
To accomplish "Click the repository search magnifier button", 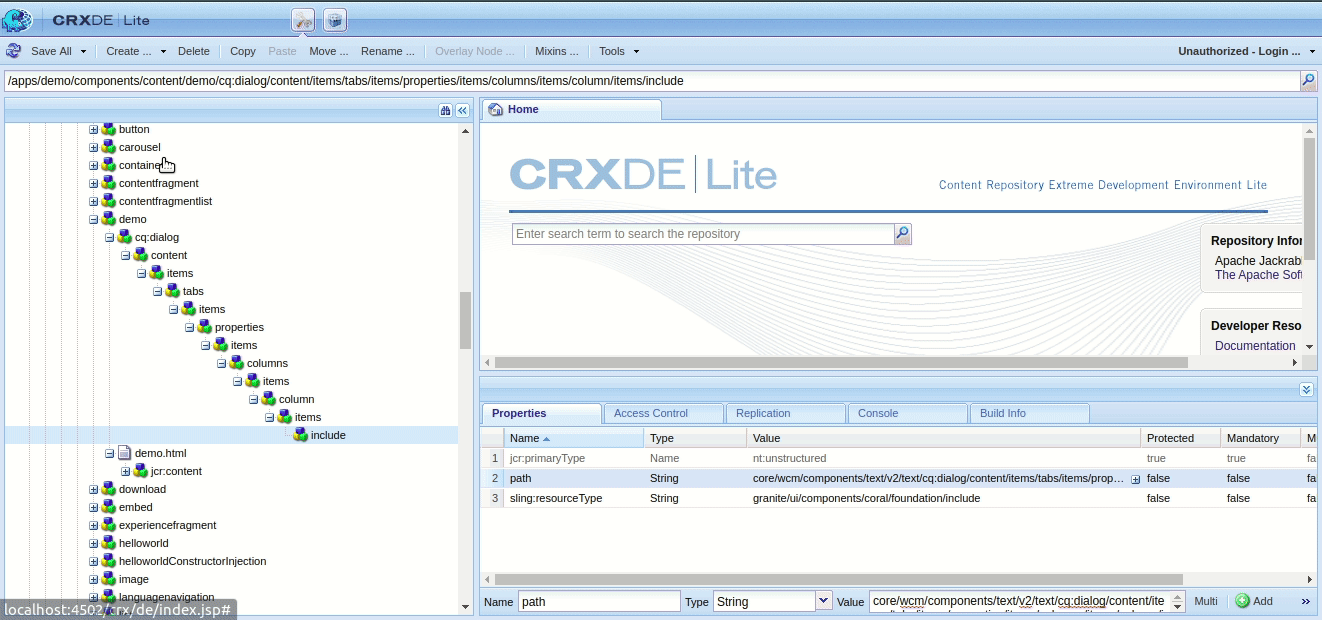I will (x=902, y=234).
